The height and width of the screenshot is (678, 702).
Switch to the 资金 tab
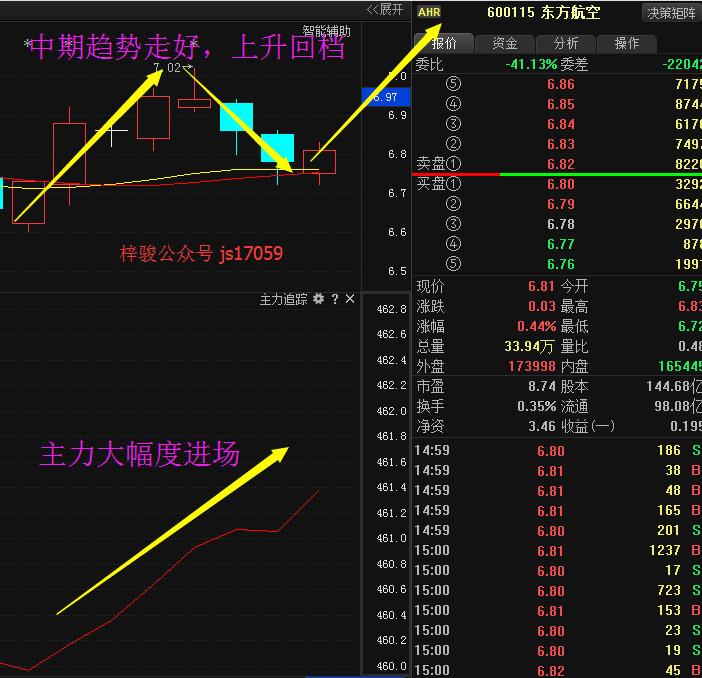(505, 43)
